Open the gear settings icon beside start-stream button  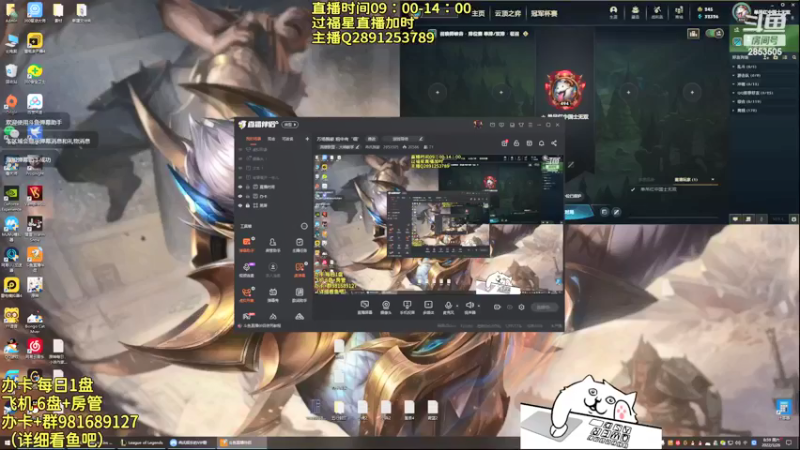coord(521,307)
